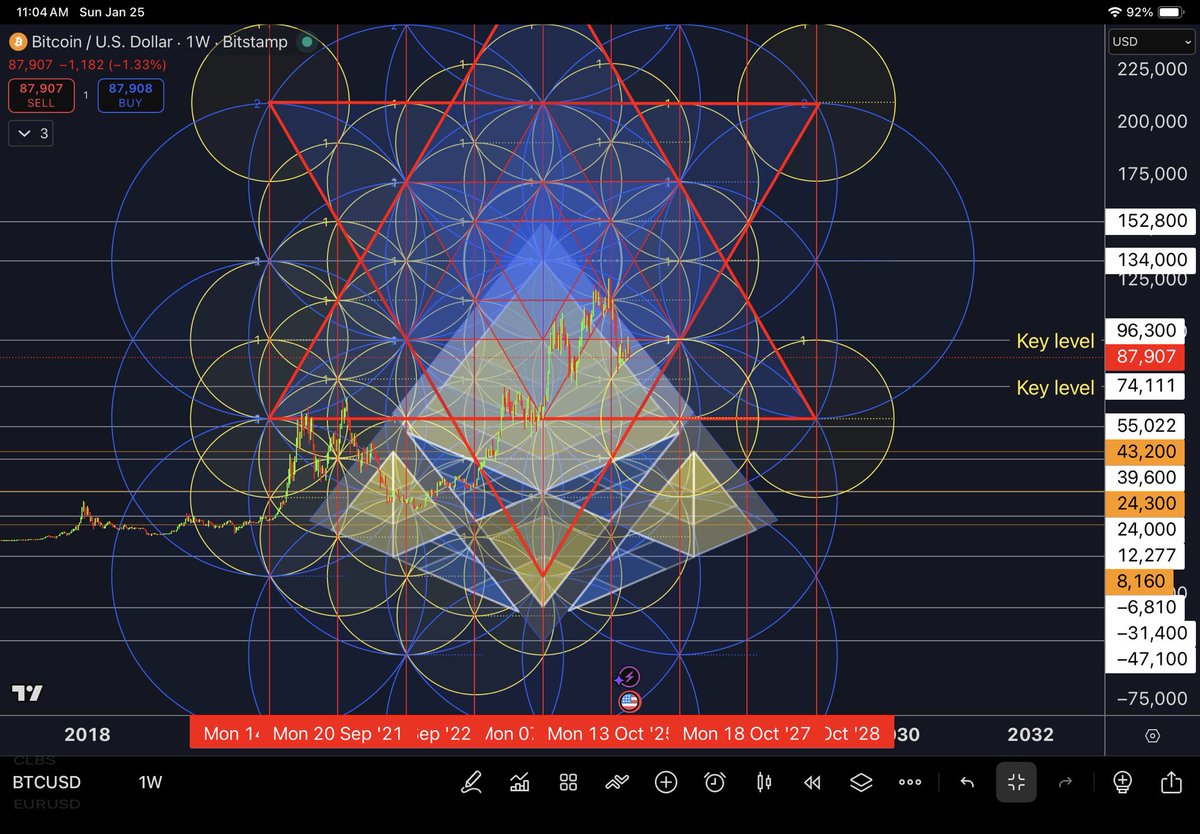Select the orange 43,200 price label
The image size is (1200, 834).
pos(1146,452)
